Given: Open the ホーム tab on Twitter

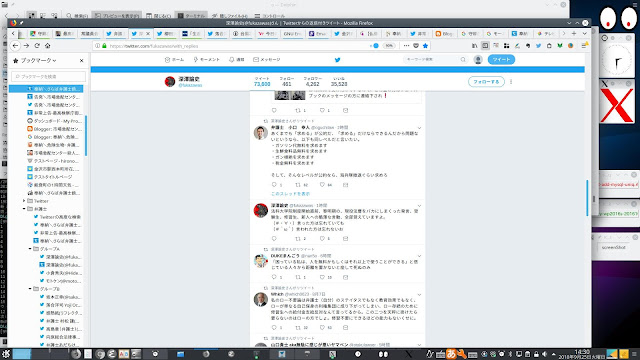Looking at the screenshot, I should [x=174, y=60].
